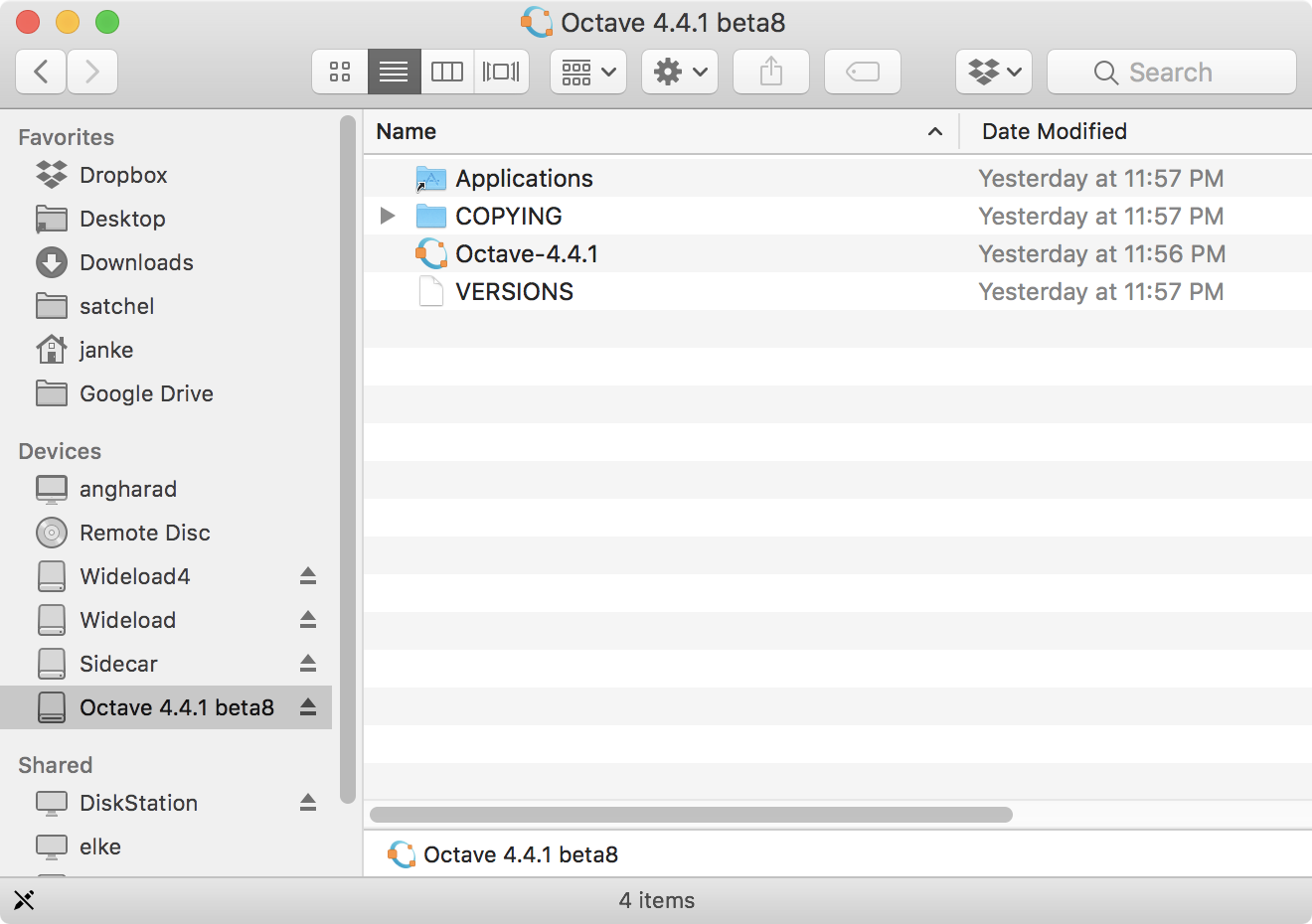The width and height of the screenshot is (1312, 924).
Task: Open the item arrangement dropdown
Action: coord(587,71)
